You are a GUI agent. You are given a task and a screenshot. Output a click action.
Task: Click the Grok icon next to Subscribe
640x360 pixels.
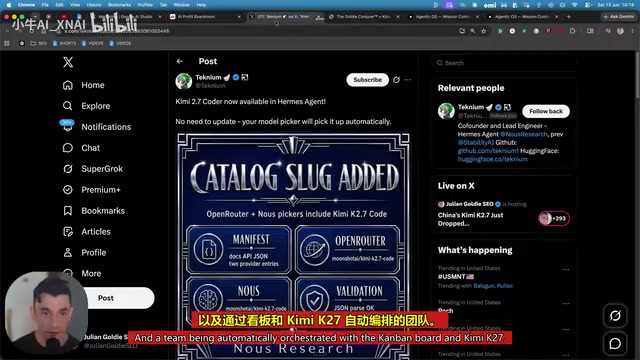point(396,80)
